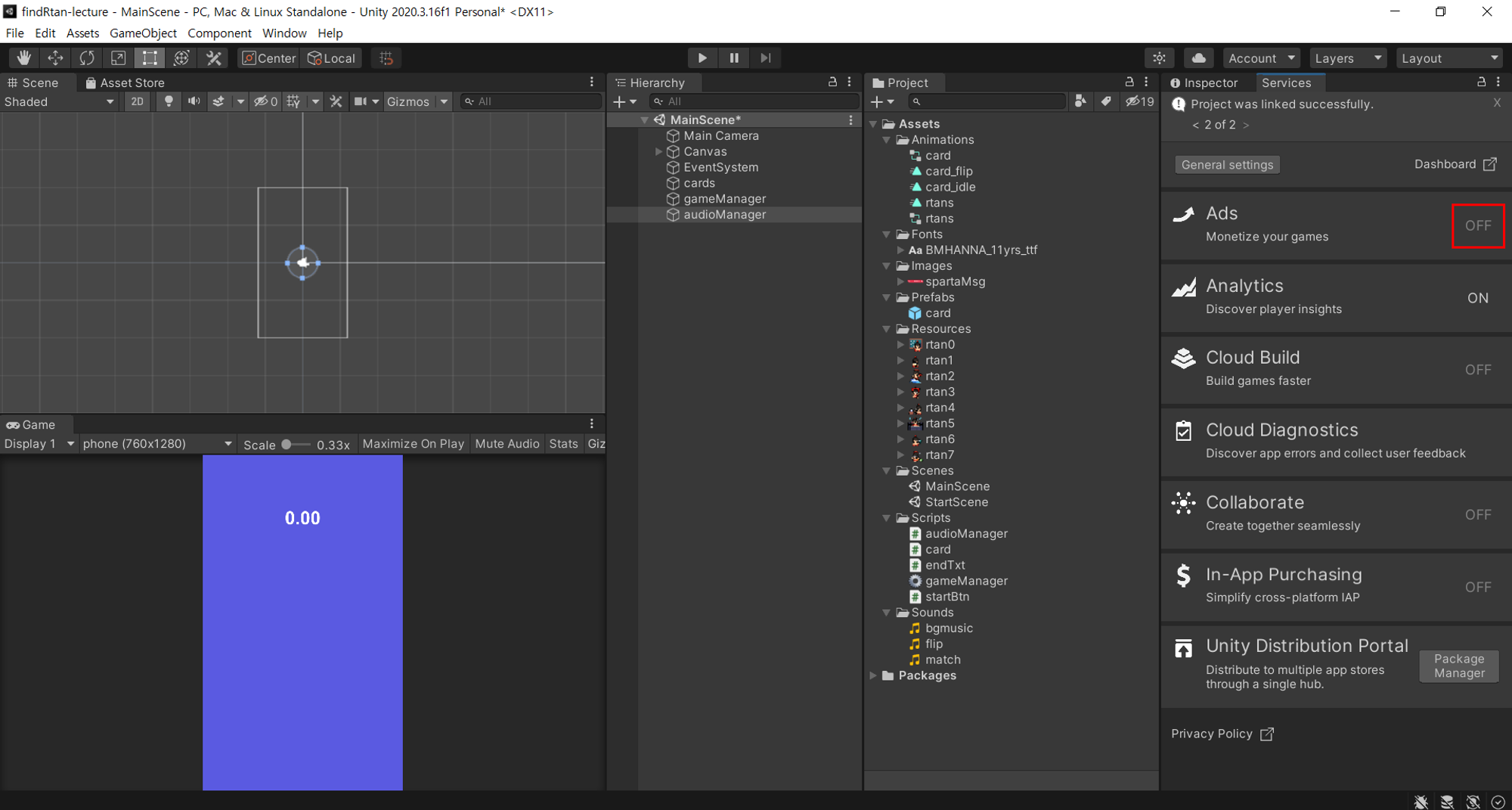Select the audioManager object in Hierarchy
The image size is (1512, 810).
tap(734, 215)
